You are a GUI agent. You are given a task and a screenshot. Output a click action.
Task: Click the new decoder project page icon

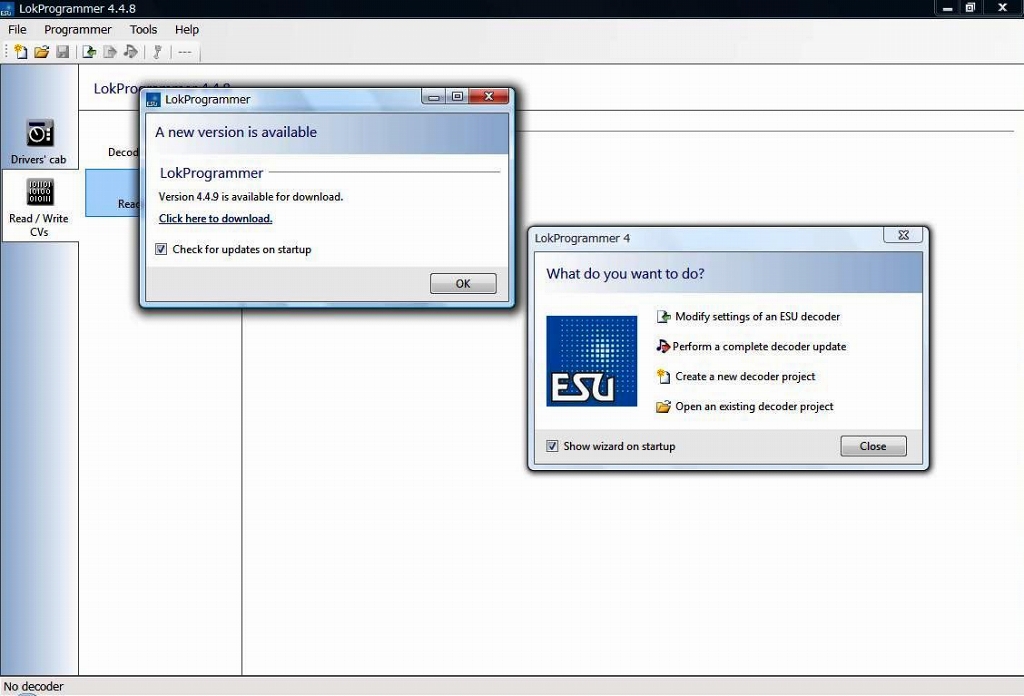[664, 377]
